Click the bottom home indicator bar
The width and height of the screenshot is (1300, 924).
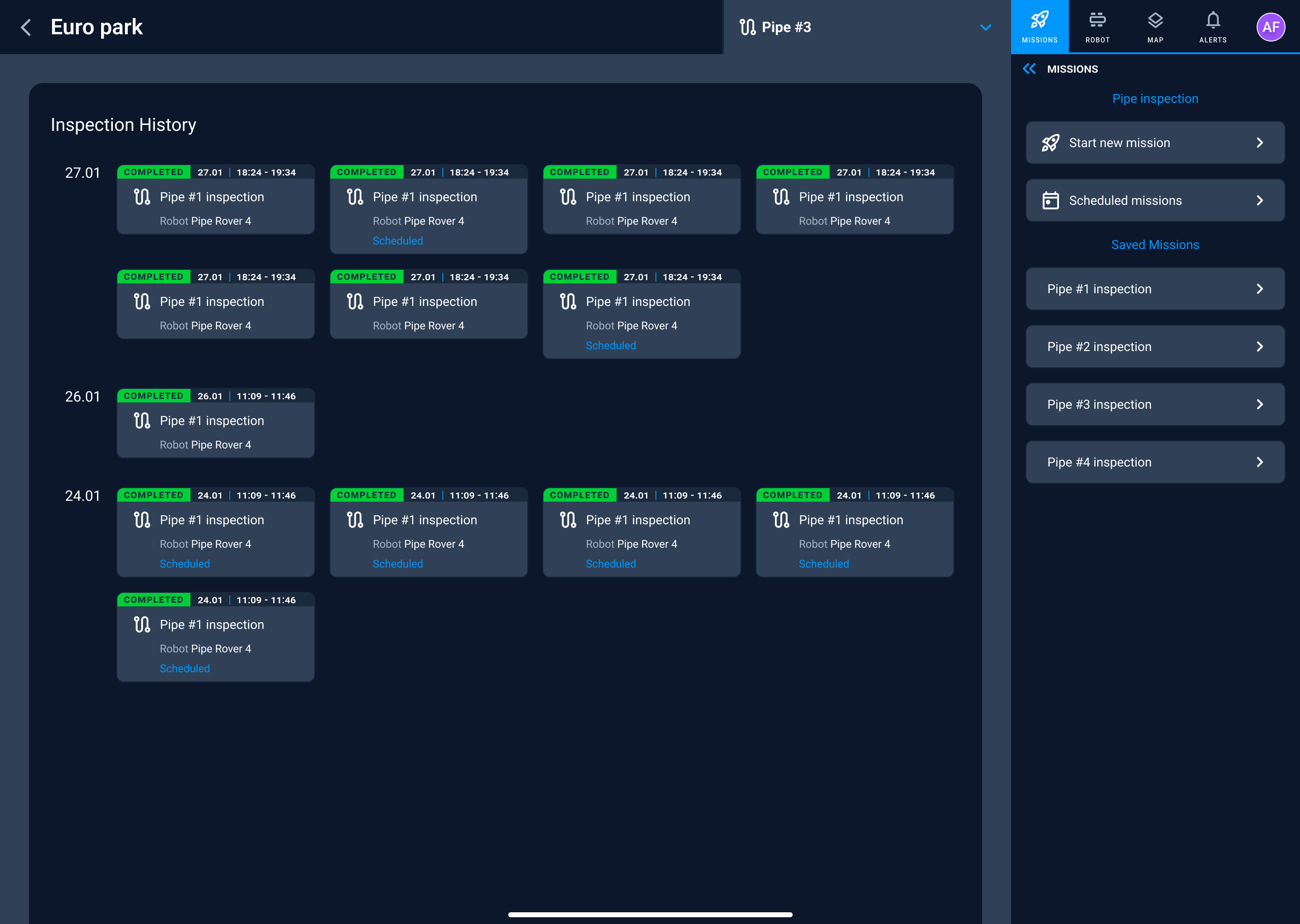pyautogui.click(x=650, y=915)
